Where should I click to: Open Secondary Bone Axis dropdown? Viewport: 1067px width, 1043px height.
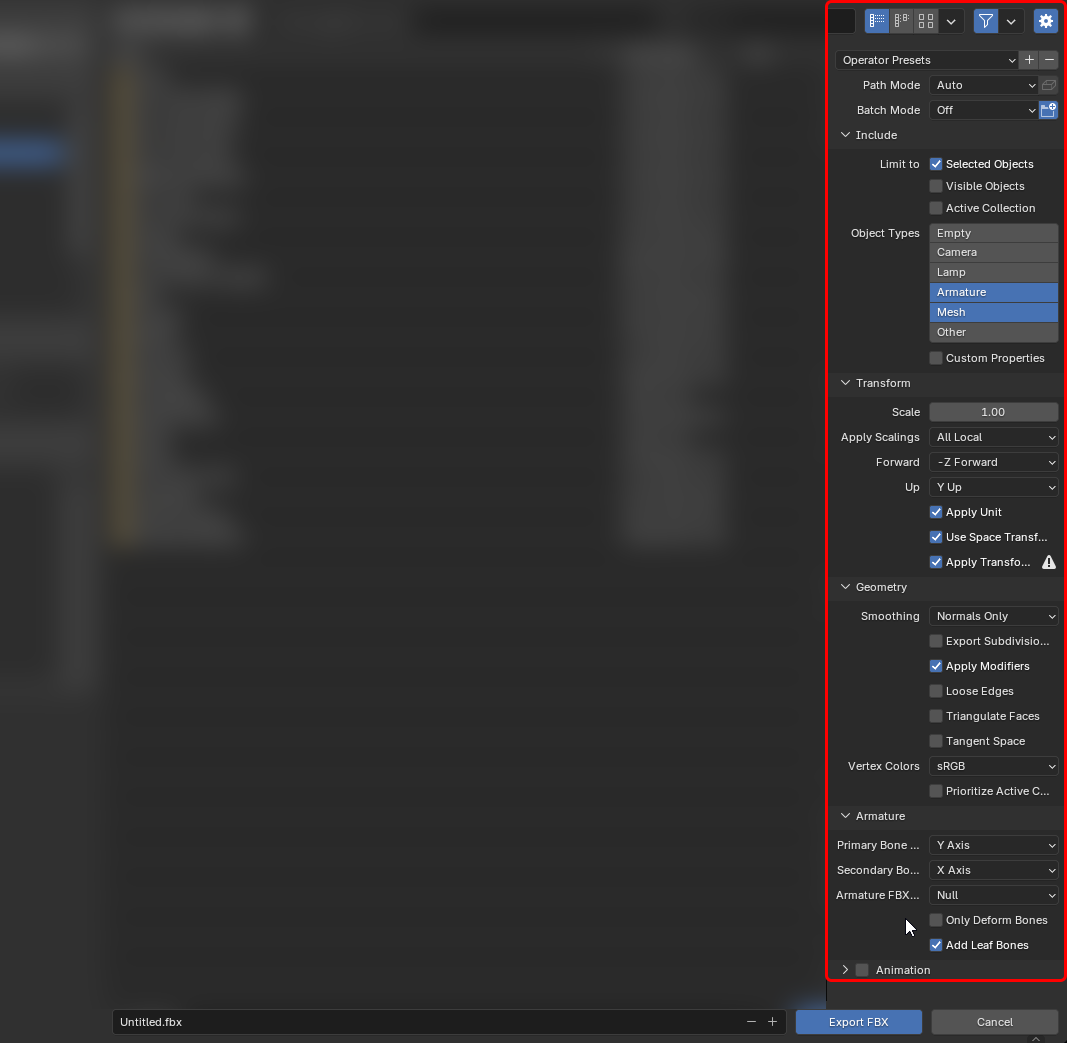pos(994,870)
